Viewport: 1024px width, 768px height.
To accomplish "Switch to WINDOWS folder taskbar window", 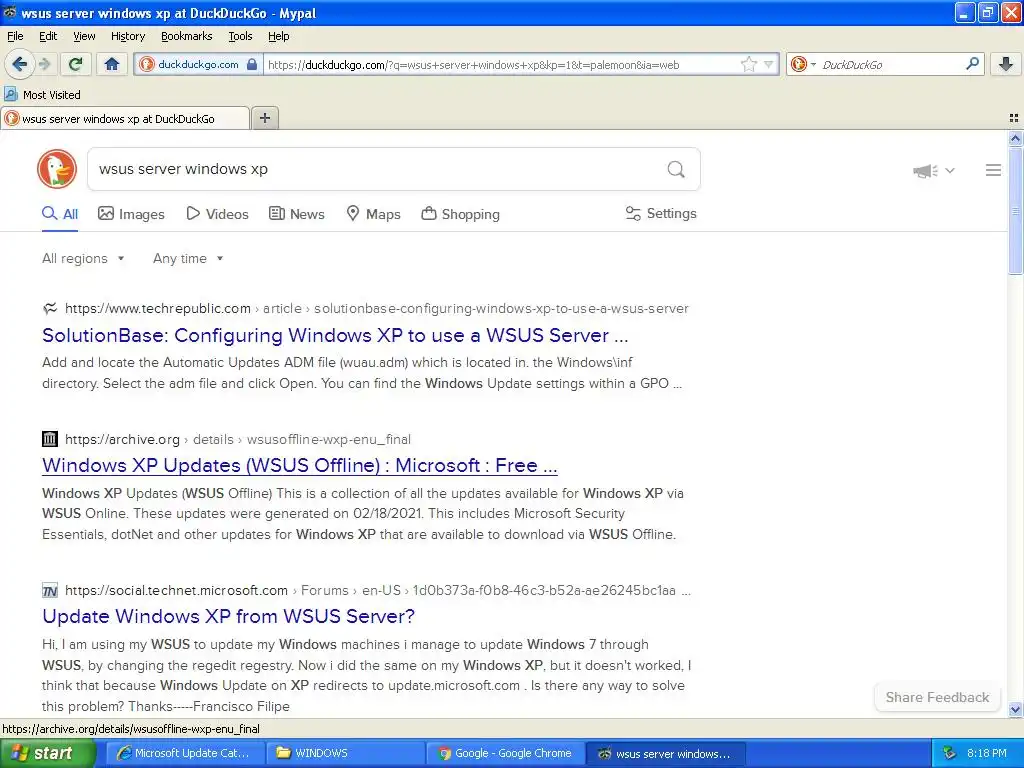I will [x=345, y=754].
